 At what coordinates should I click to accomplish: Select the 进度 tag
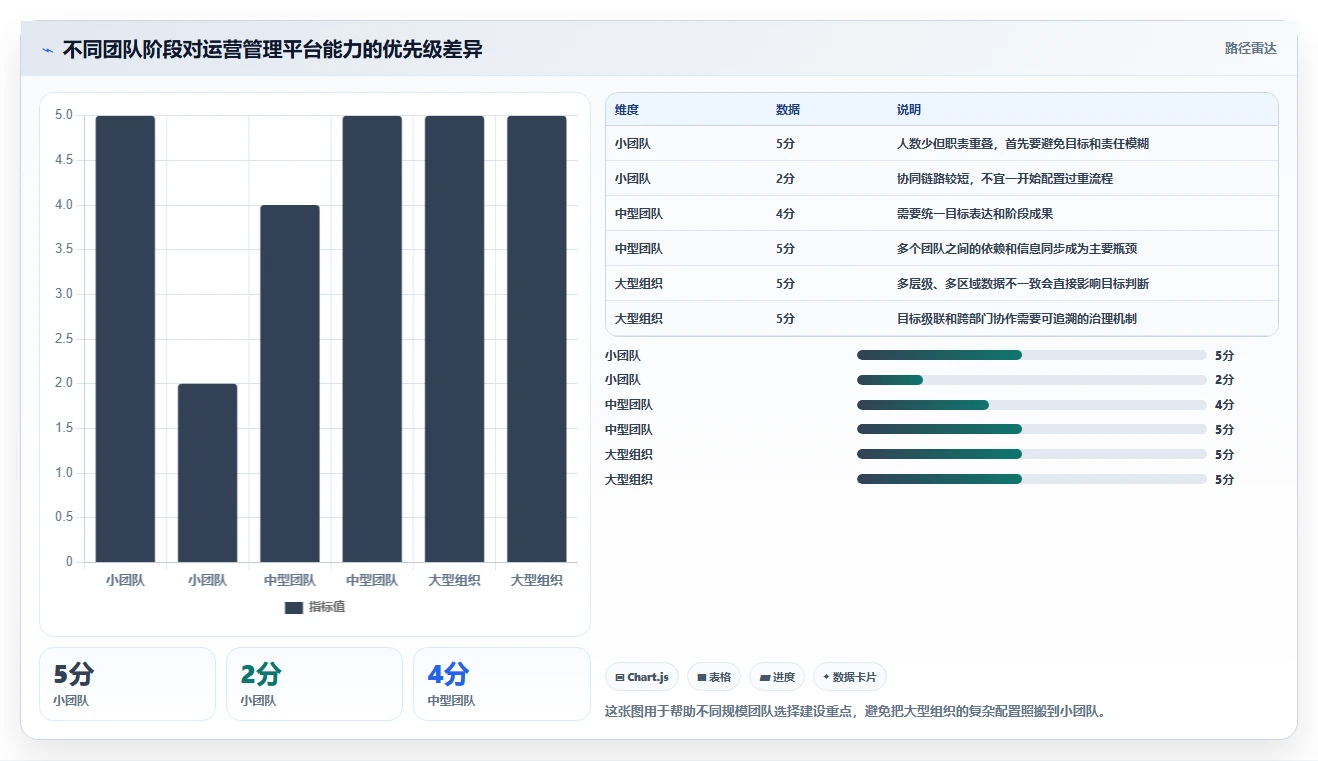(x=777, y=677)
